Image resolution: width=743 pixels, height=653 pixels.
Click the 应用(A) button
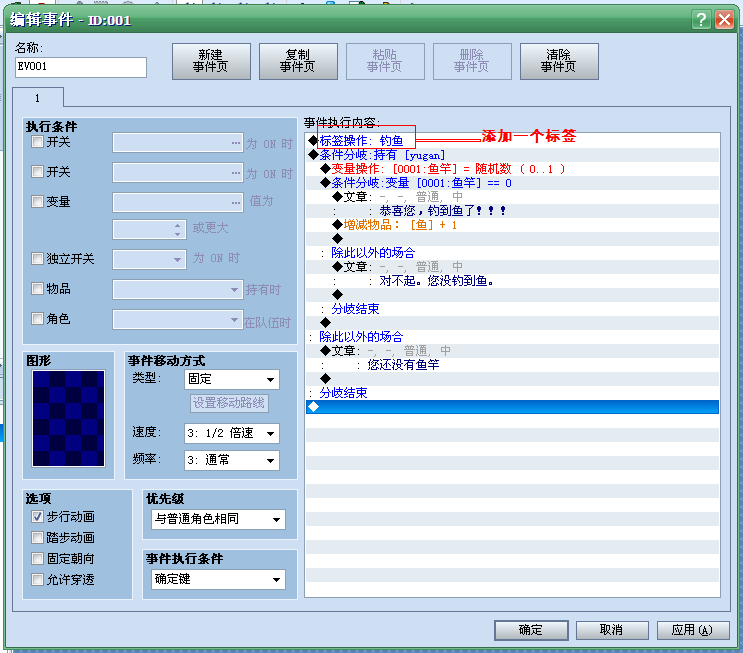tap(693, 630)
